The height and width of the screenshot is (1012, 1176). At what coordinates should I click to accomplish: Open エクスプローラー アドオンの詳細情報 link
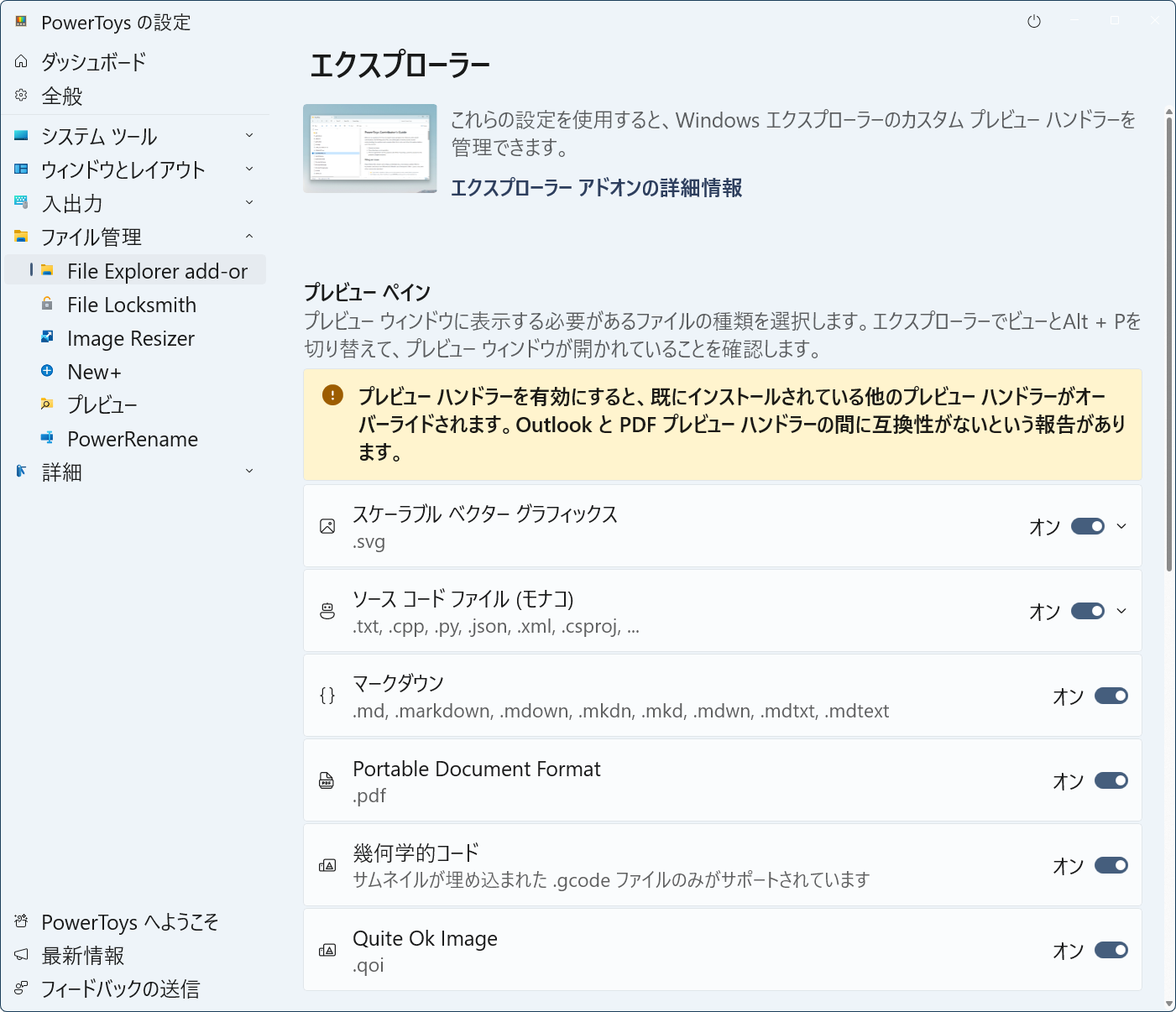[597, 187]
